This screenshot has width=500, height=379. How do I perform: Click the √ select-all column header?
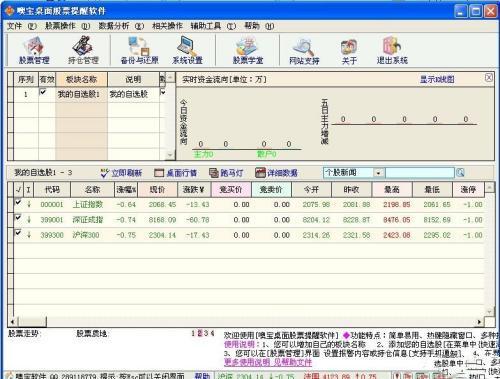(19, 190)
